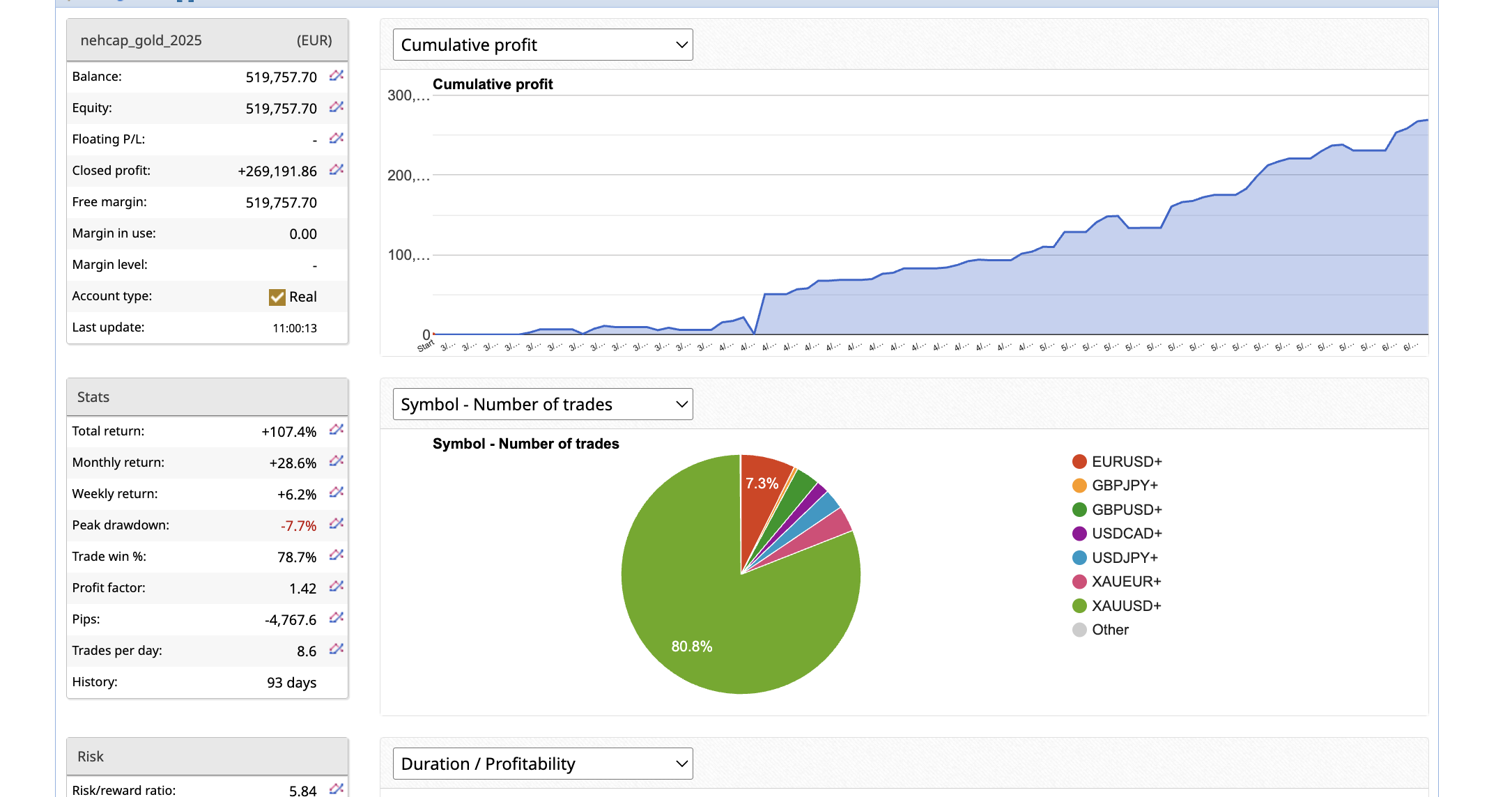Click chart icon beside Equity value
The width and height of the screenshot is (1512, 797).
(x=337, y=107)
